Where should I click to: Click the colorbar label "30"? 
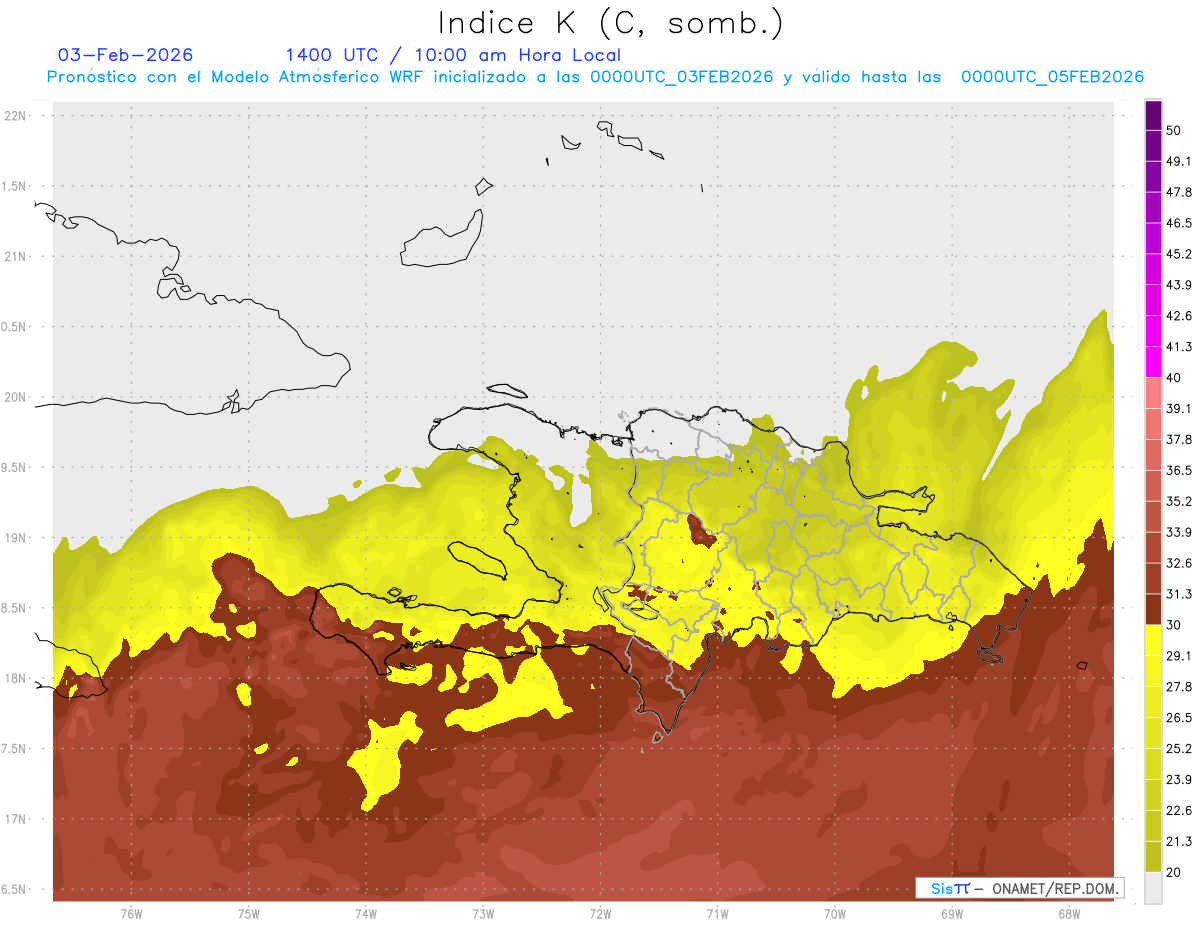coord(1175,625)
